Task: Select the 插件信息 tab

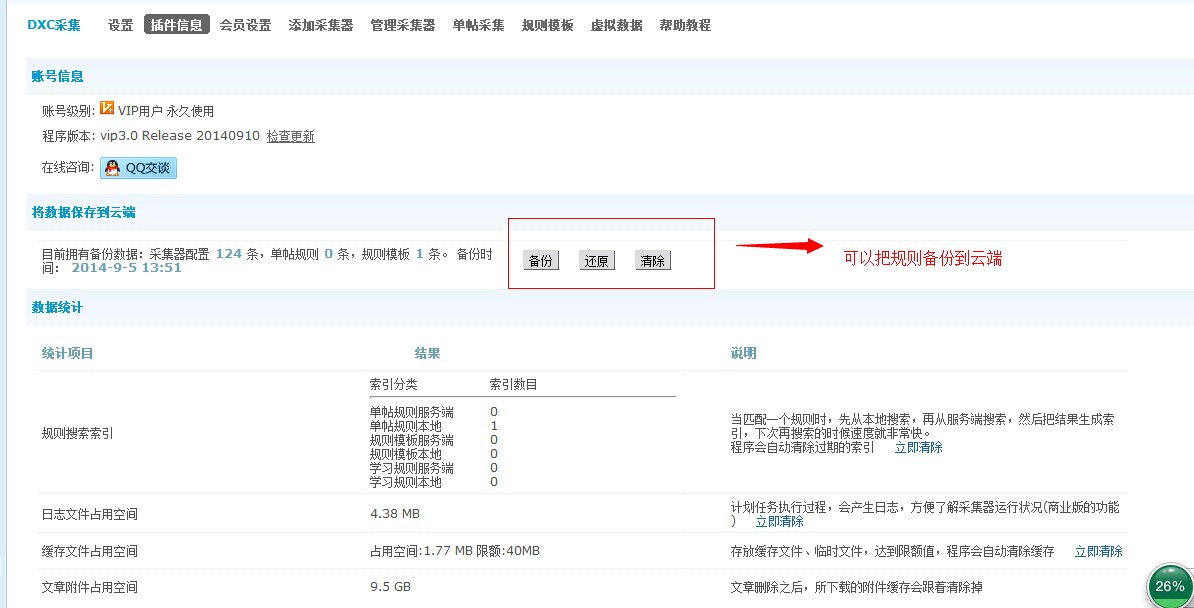Action: click(177, 25)
